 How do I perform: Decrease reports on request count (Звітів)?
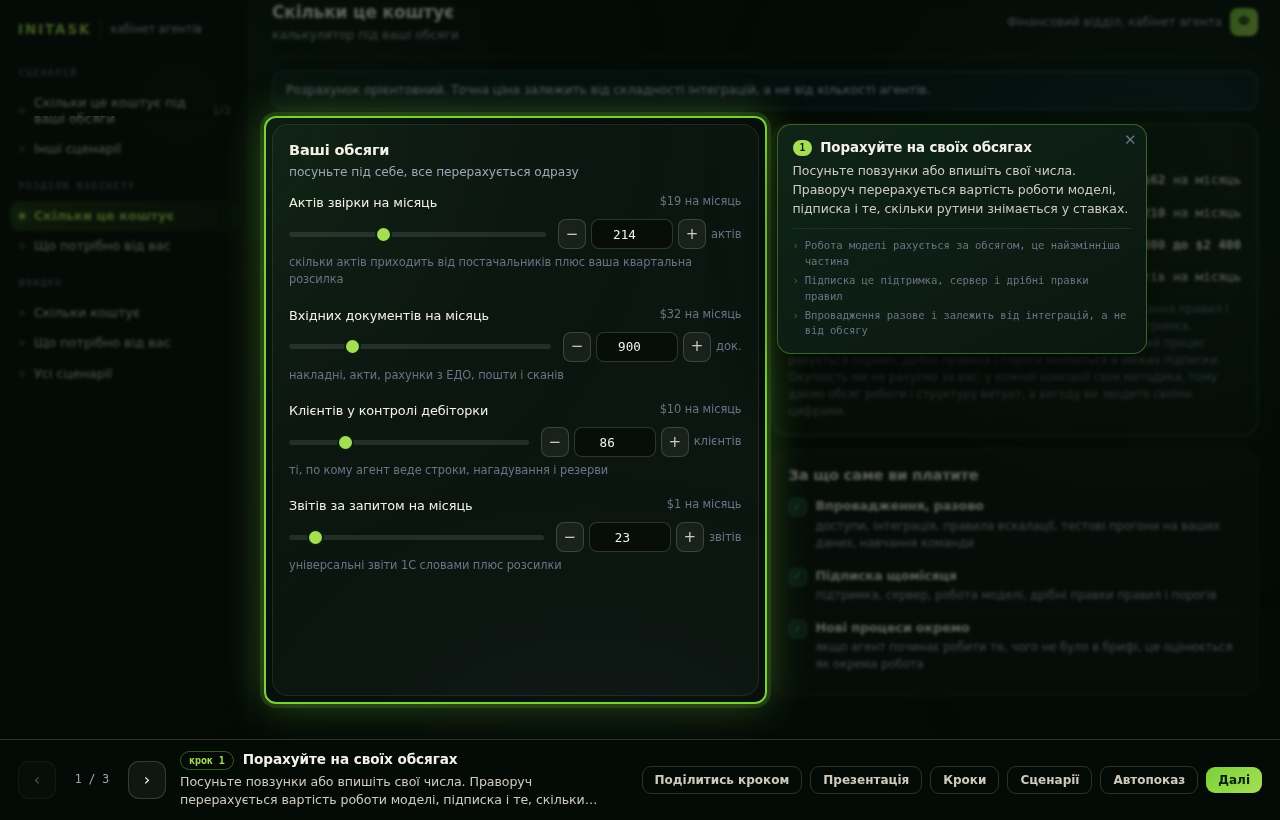click(x=570, y=537)
